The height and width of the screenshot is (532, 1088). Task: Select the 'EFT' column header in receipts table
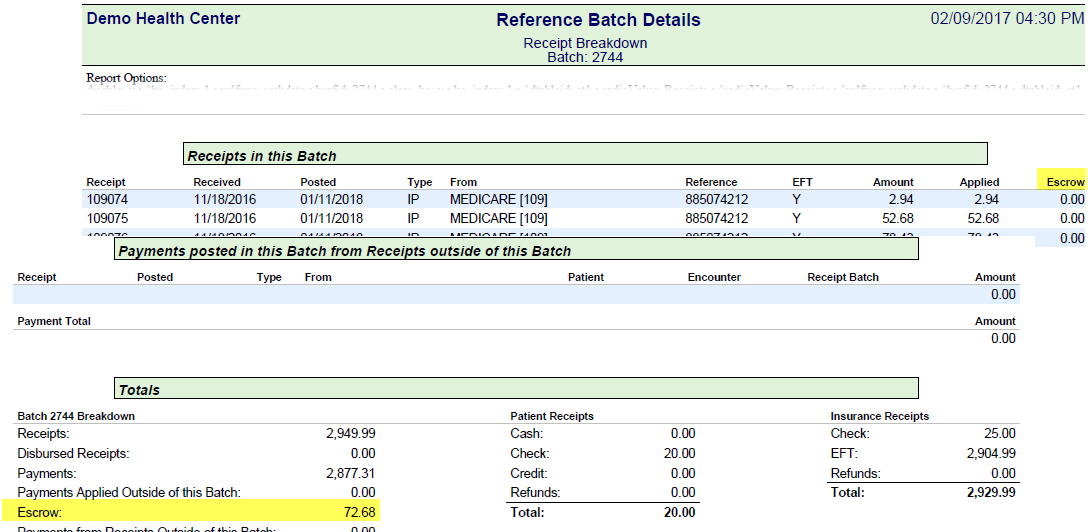click(802, 182)
